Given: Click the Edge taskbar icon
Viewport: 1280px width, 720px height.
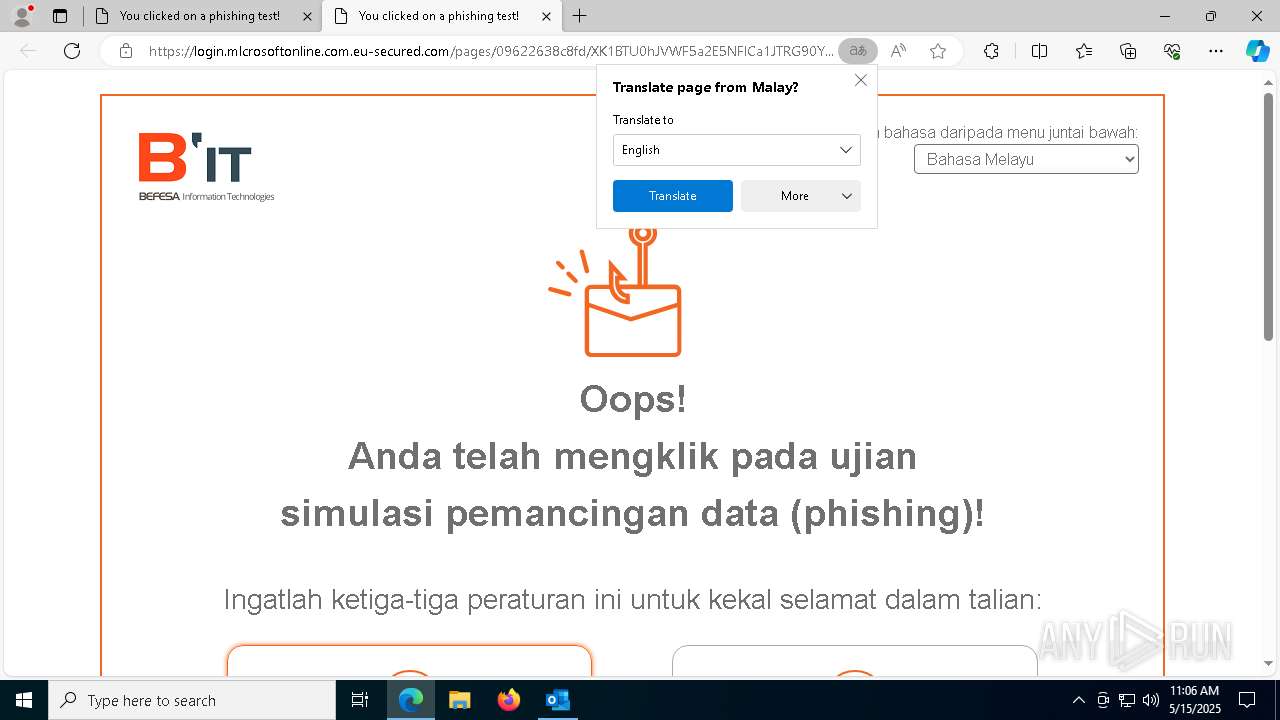Looking at the screenshot, I should coord(411,700).
